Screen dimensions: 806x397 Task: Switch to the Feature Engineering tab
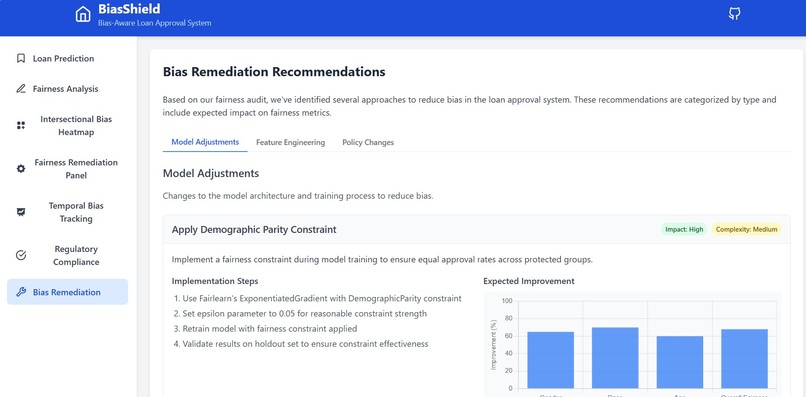(x=290, y=142)
